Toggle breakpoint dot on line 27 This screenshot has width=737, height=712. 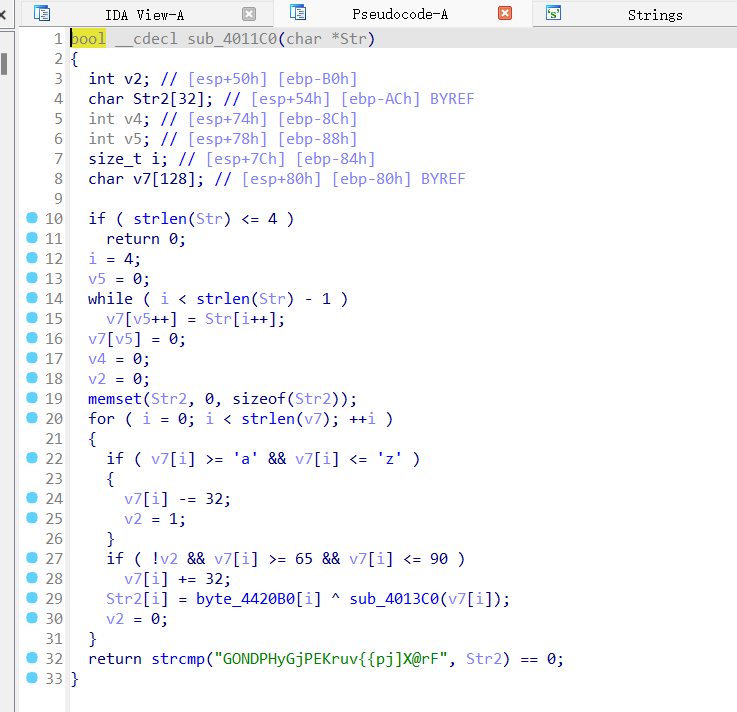coord(31,557)
